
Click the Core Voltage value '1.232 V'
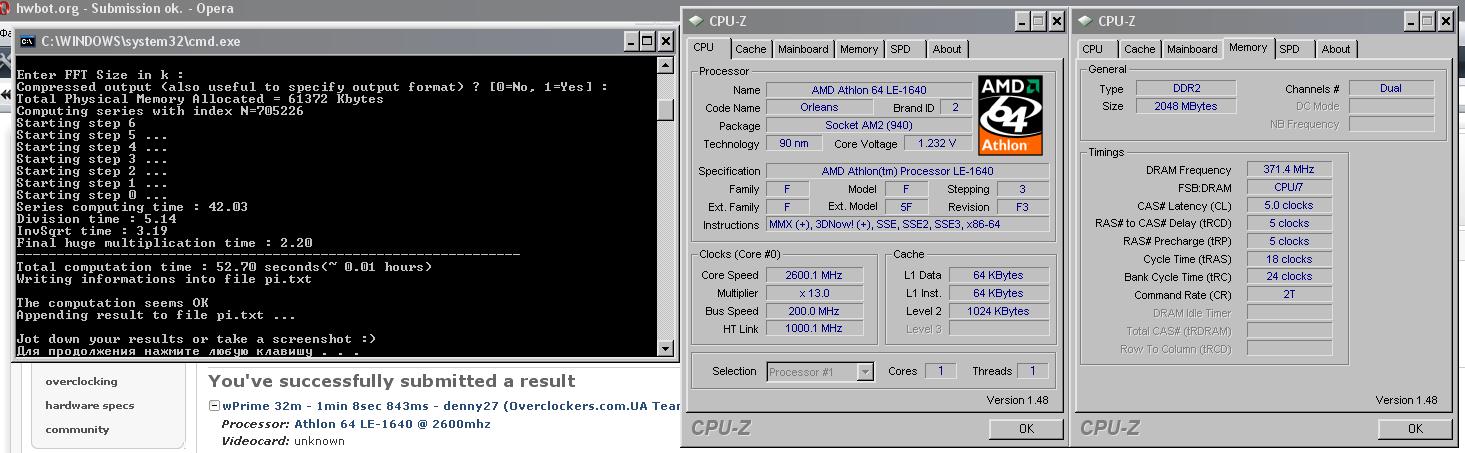click(936, 144)
